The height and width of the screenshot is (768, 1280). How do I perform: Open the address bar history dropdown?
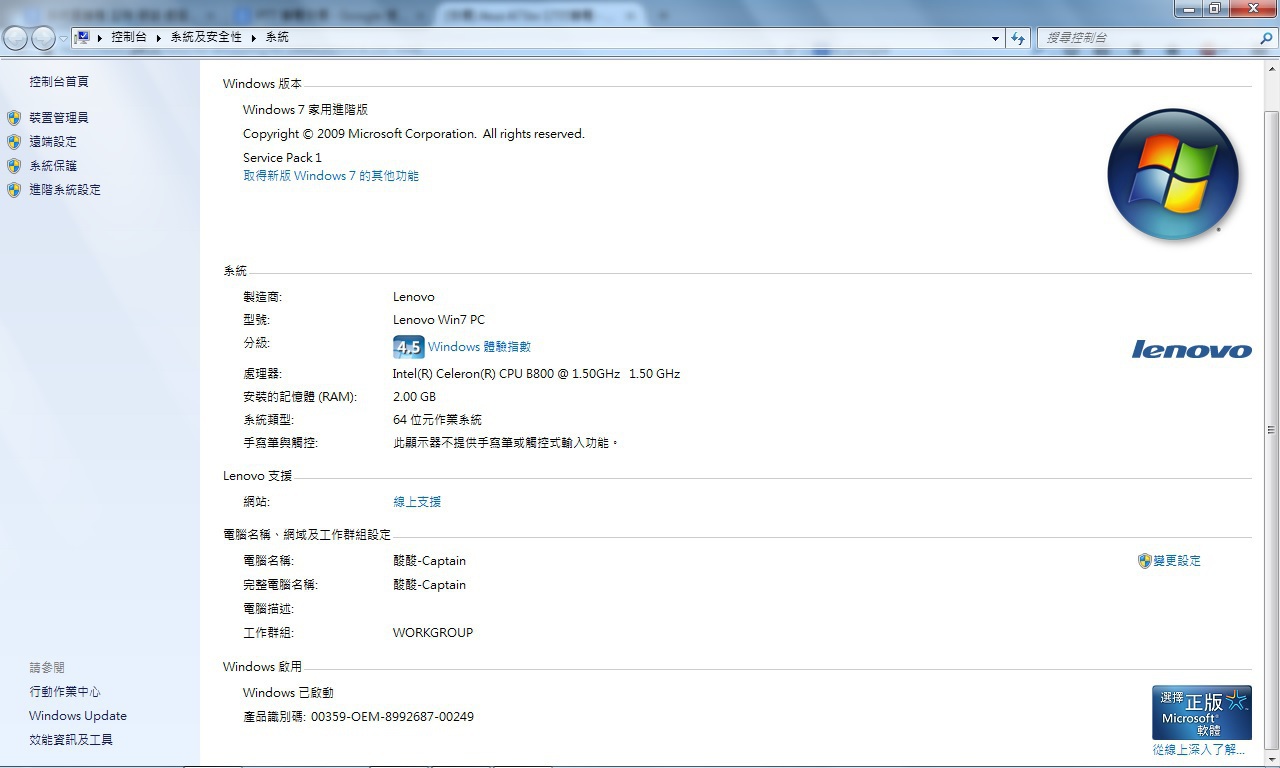[995, 38]
